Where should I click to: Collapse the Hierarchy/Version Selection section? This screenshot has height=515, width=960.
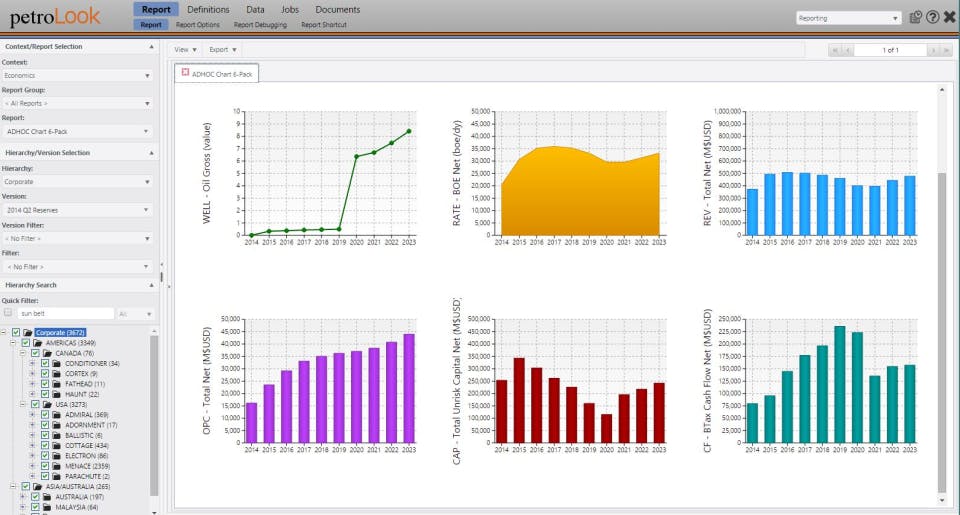pyautogui.click(x=151, y=152)
